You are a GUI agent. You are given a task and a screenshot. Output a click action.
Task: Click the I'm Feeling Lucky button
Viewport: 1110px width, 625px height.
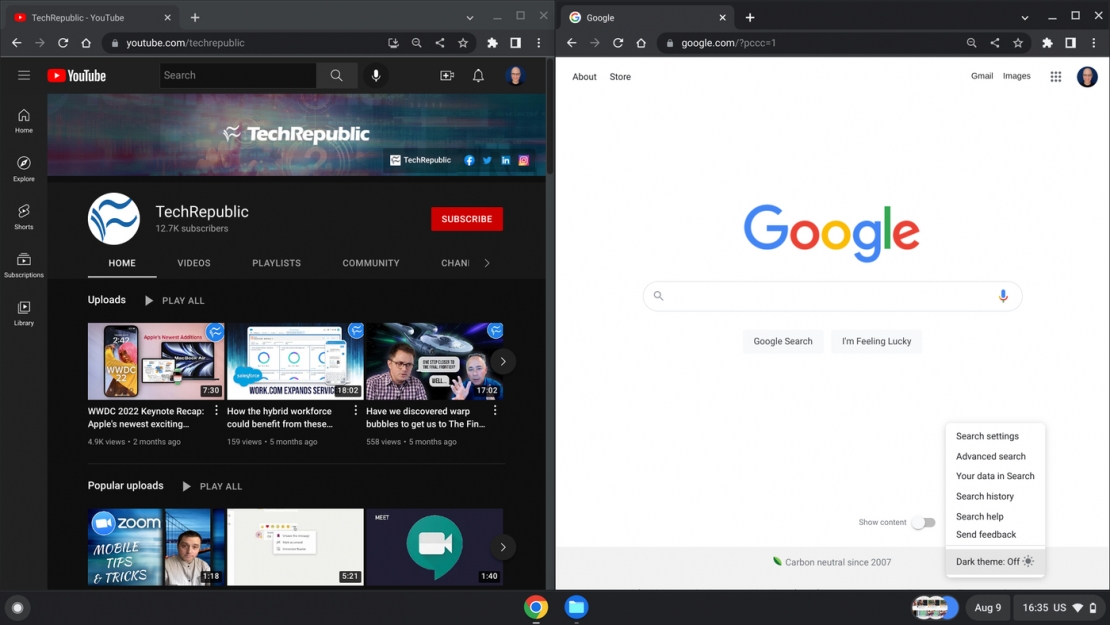tap(876, 341)
